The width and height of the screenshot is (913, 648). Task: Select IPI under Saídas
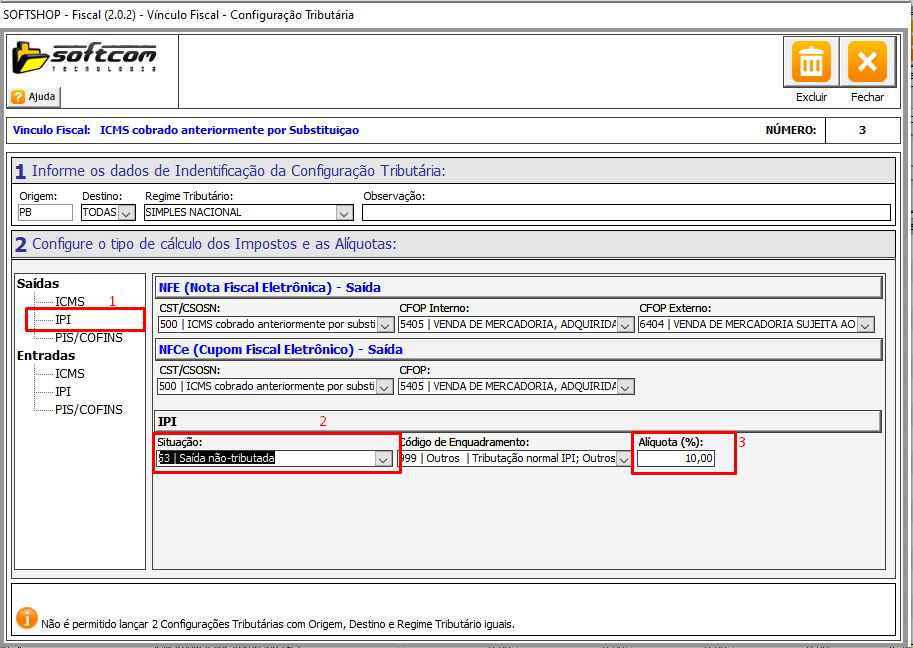[63, 320]
